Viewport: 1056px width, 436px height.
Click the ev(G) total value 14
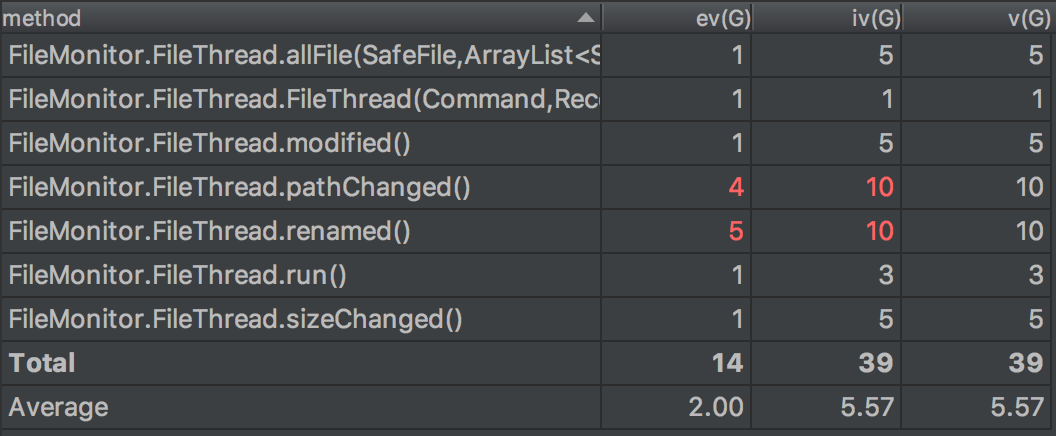pos(728,363)
